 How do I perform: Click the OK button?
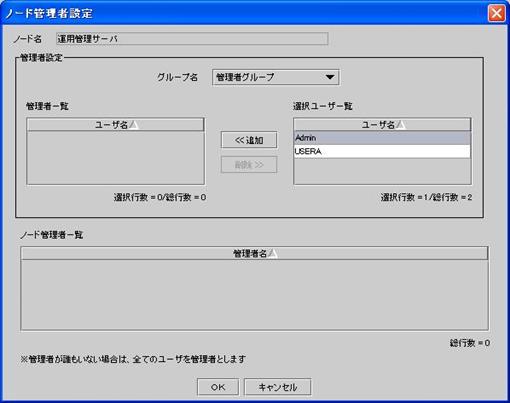tap(218, 387)
